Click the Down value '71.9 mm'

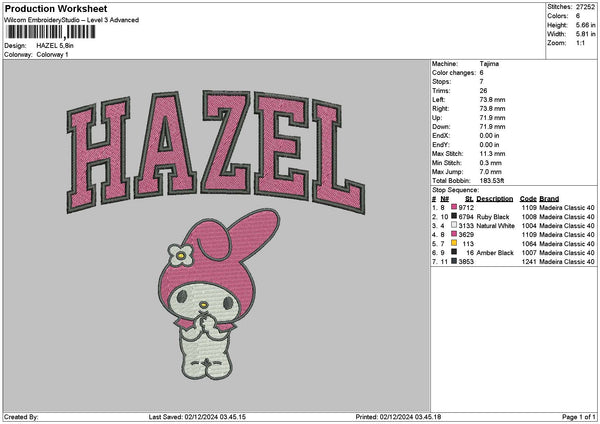point(492,127)
